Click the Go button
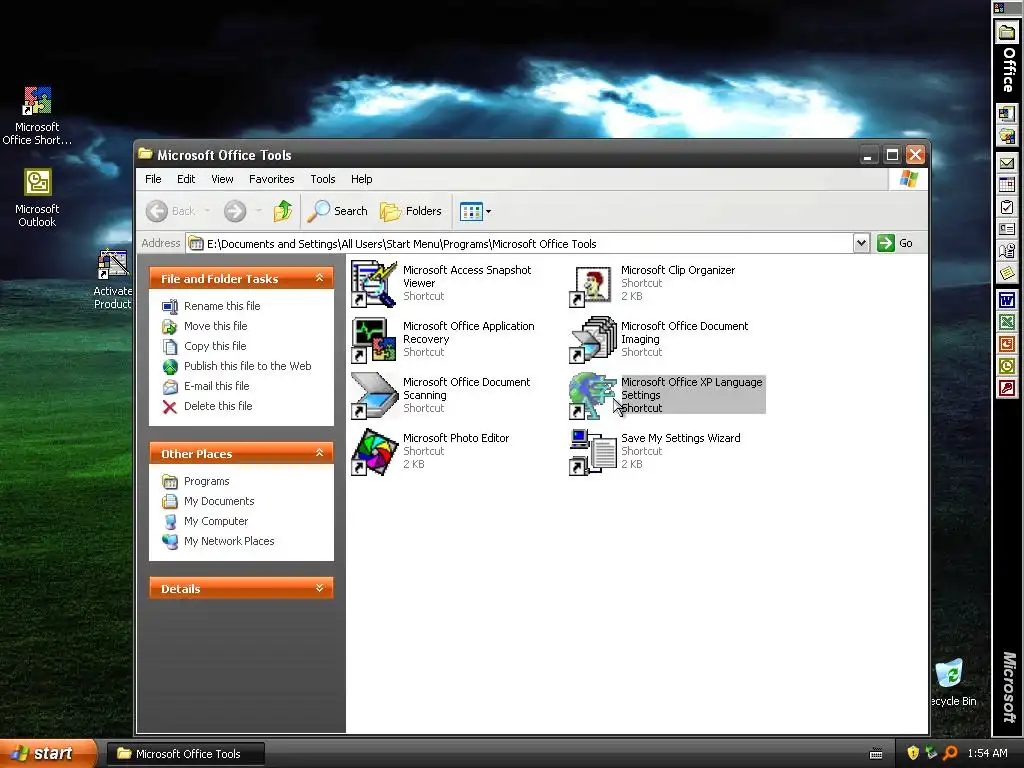This screenshot has height=768, width=1024. pyautogui.click(x=895, y=243)
